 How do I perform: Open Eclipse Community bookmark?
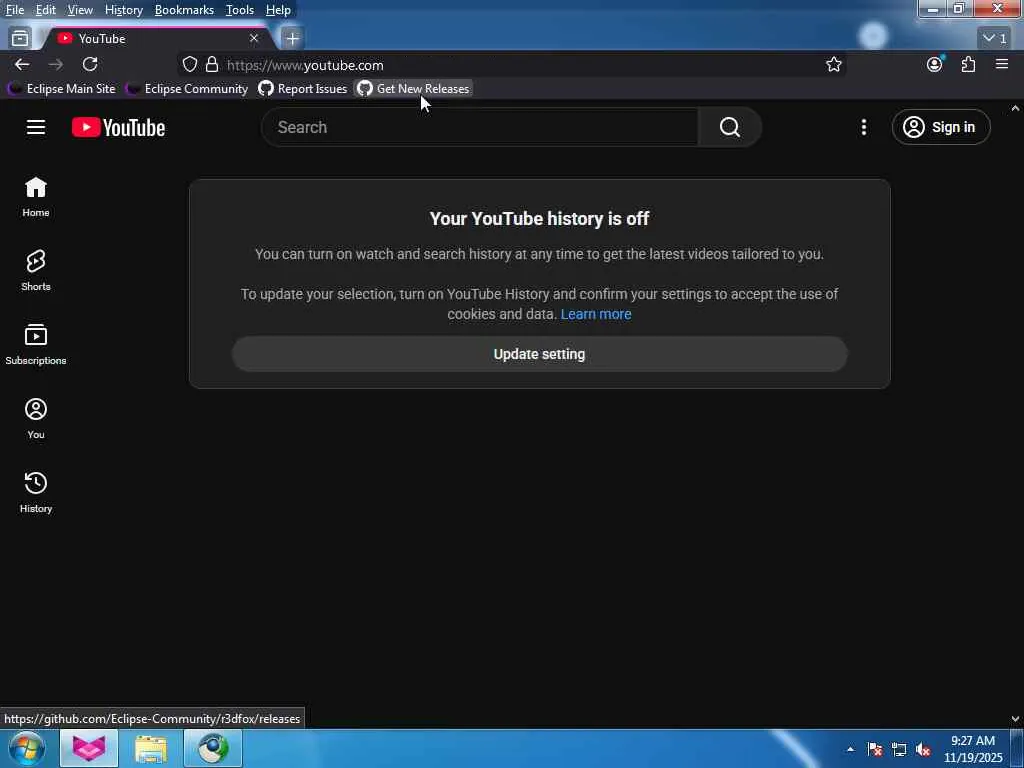(x=187, y=89)
